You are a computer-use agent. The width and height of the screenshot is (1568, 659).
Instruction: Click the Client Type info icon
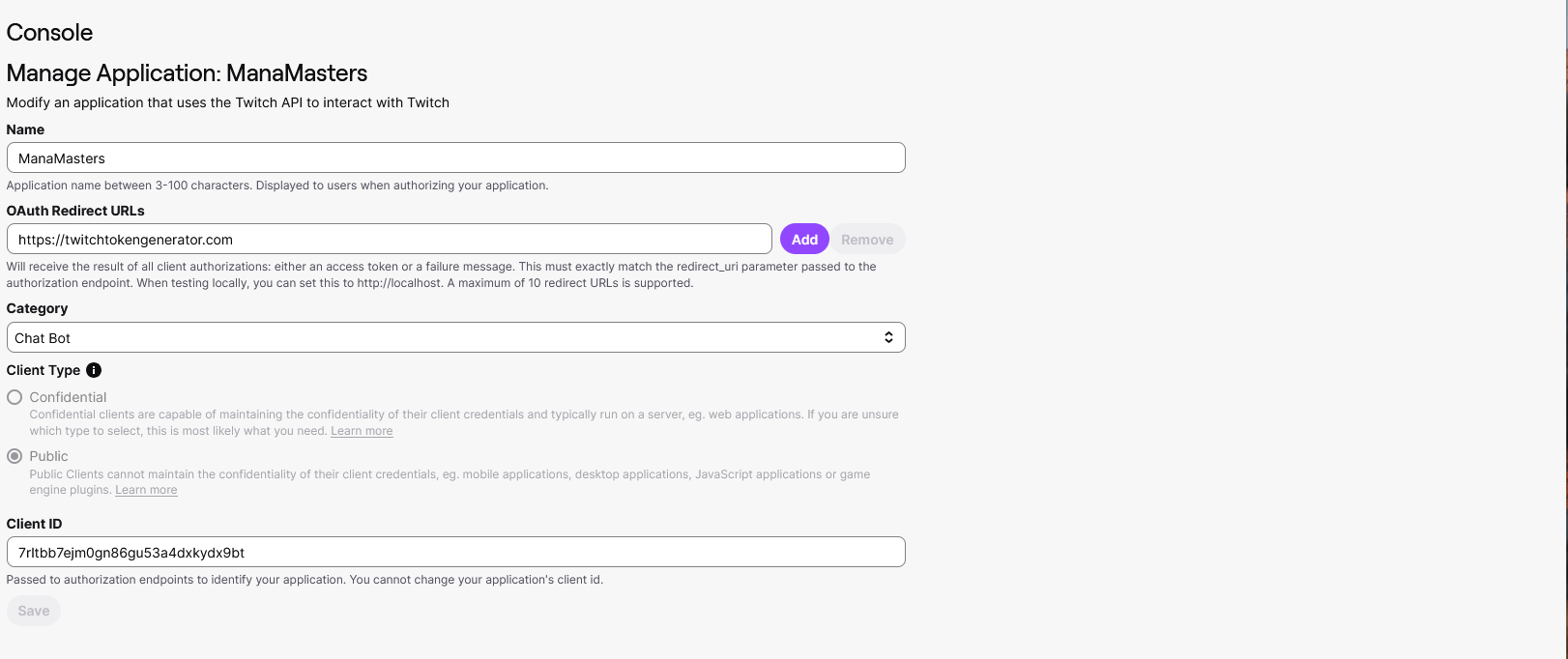pyautogui.click(x=94, y=370)
